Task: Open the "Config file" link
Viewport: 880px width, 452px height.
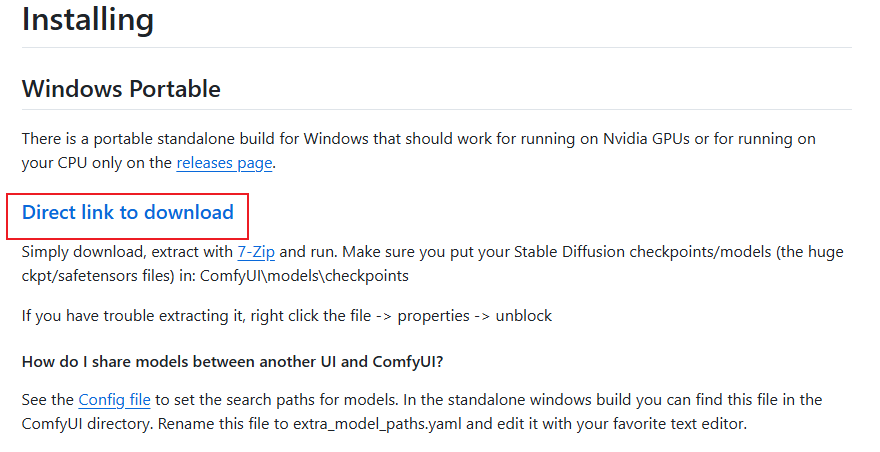Action: tap(114, 400)
